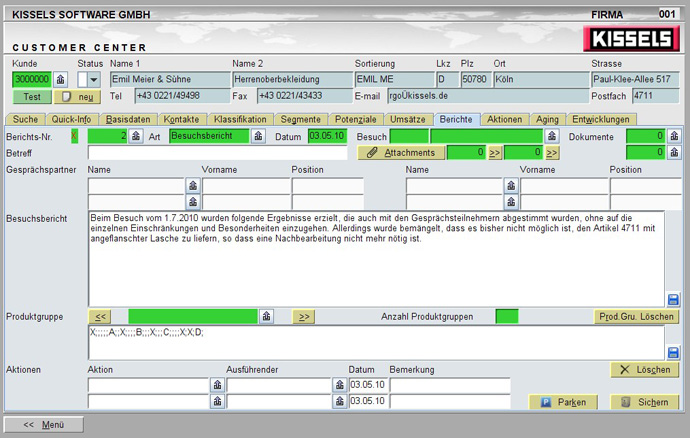Click the Parken button
The height and width of the screenshot is (438, 690).
tap(563, 402)
